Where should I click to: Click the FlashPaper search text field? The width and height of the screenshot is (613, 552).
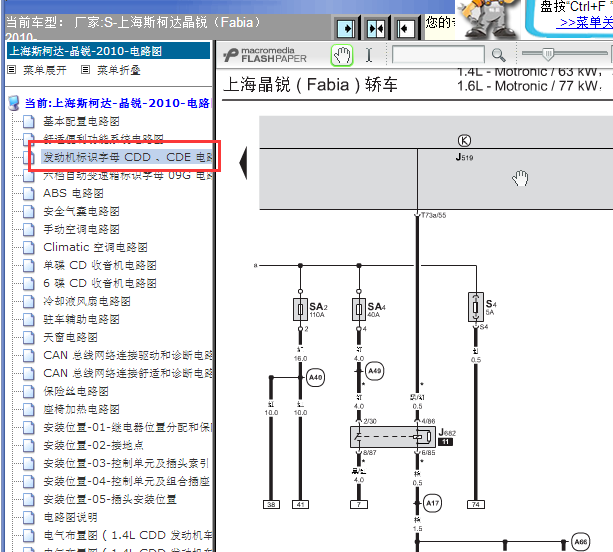pyautogui.click(x=438, y=55)
